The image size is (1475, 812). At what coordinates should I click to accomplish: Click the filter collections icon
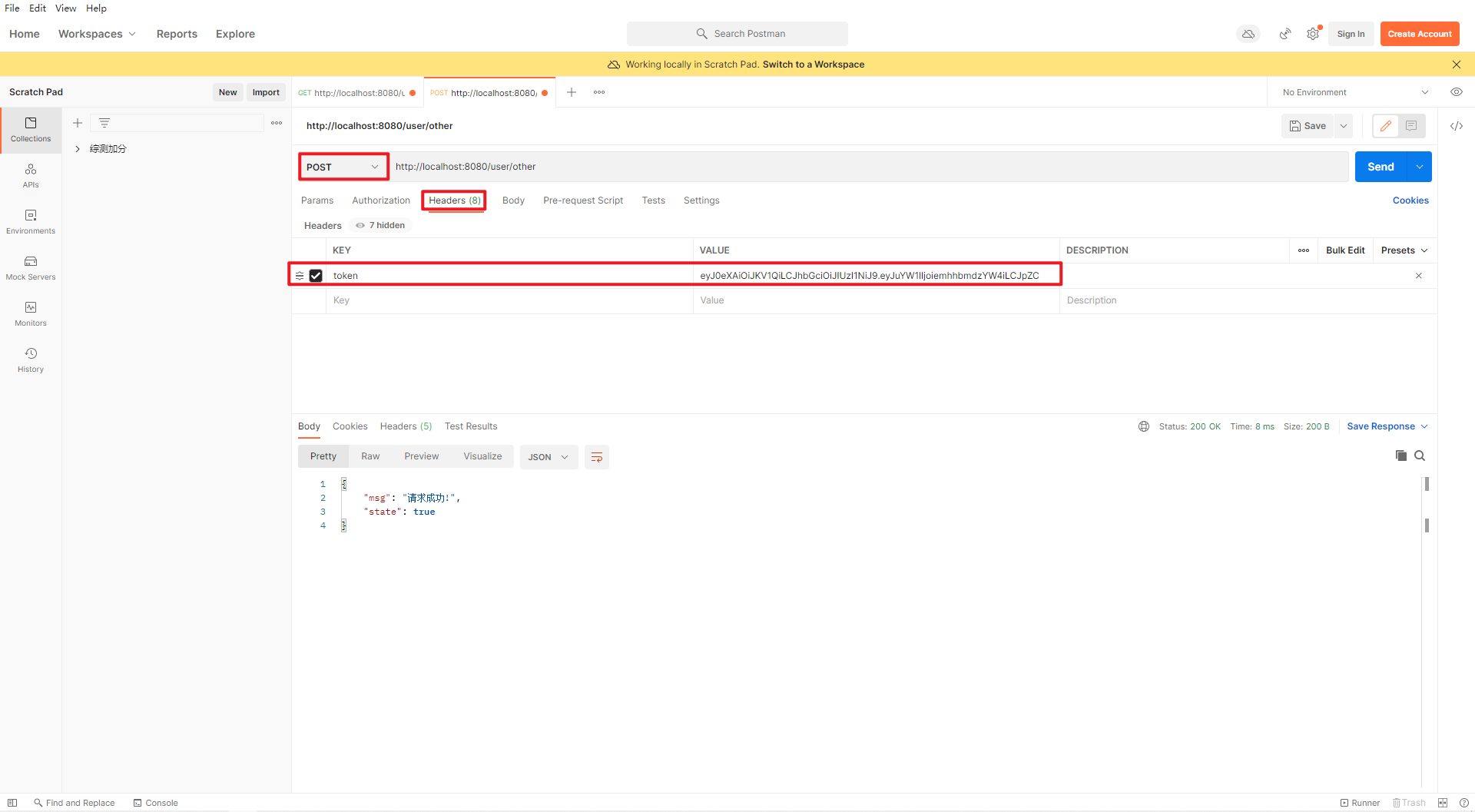coord(104,123)
